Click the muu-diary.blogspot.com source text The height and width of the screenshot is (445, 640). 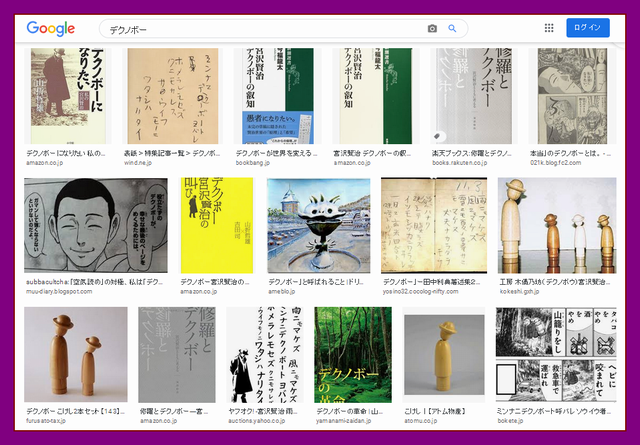pos(59,291)
